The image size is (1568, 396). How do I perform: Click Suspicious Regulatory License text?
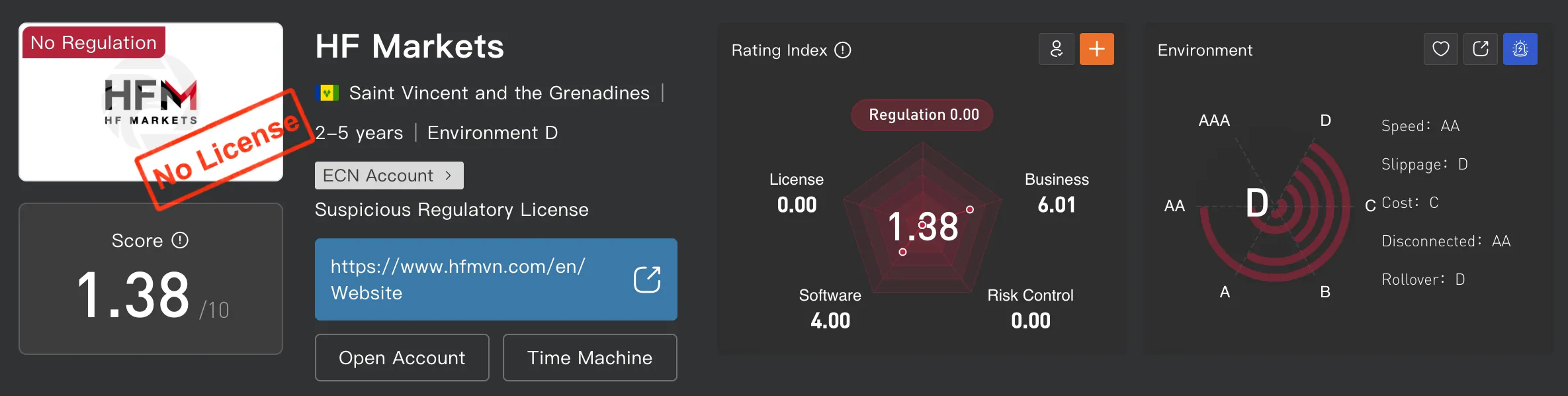[x=452, y=209]
